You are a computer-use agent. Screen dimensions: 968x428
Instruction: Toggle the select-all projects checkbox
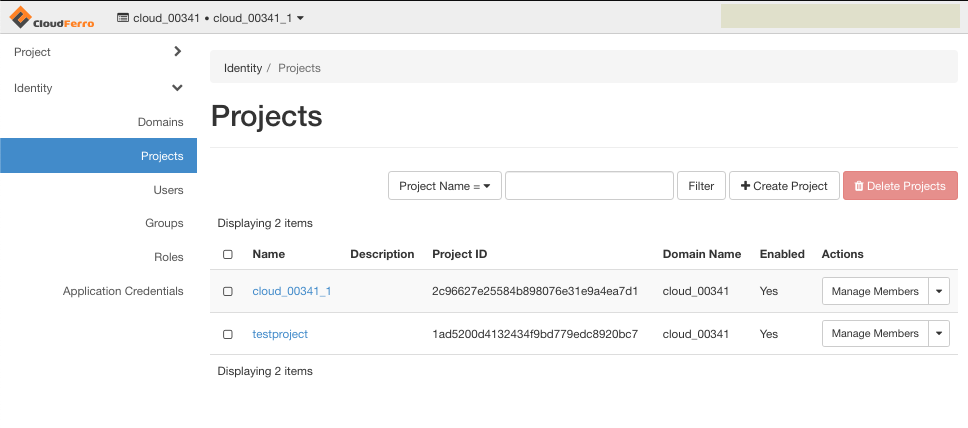click(x=228, y=255)
